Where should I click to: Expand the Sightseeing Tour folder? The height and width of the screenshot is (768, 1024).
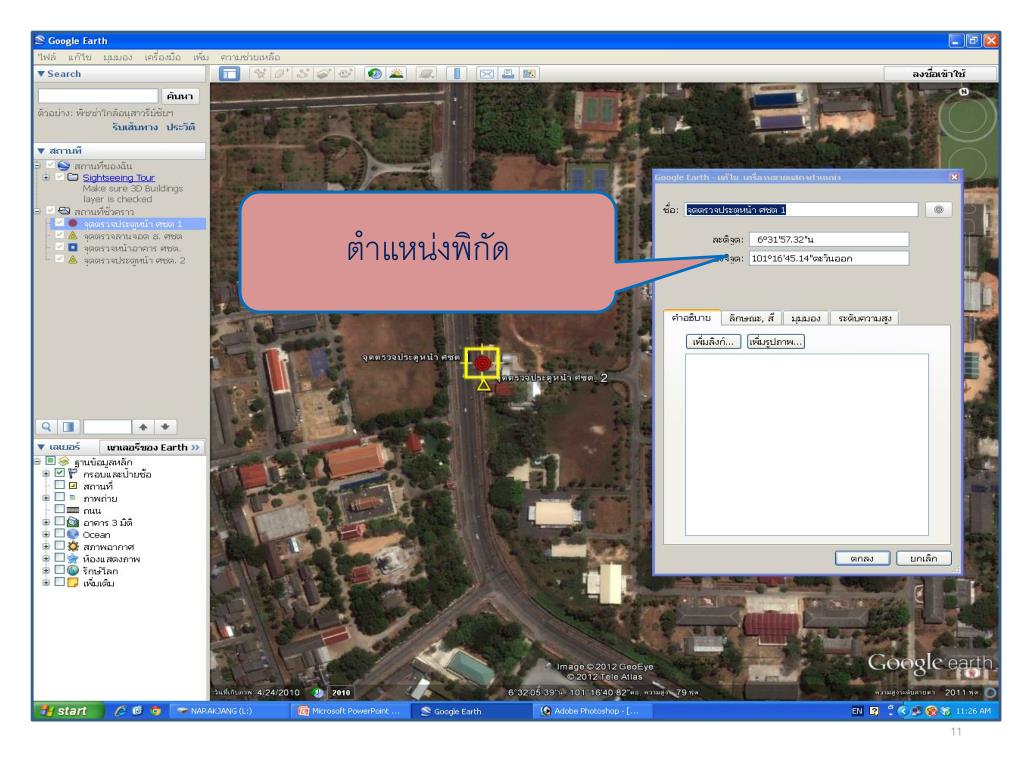click(x=46, y=177)
